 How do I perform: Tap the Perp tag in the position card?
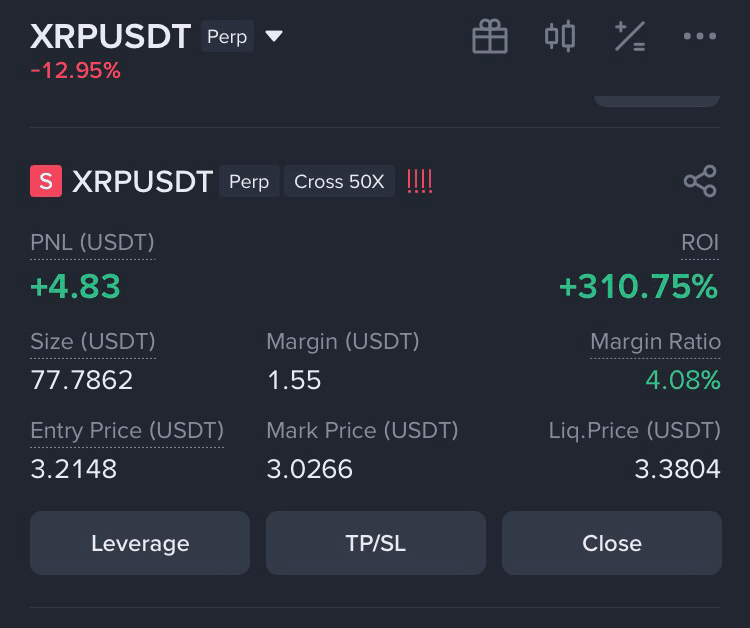249,182
